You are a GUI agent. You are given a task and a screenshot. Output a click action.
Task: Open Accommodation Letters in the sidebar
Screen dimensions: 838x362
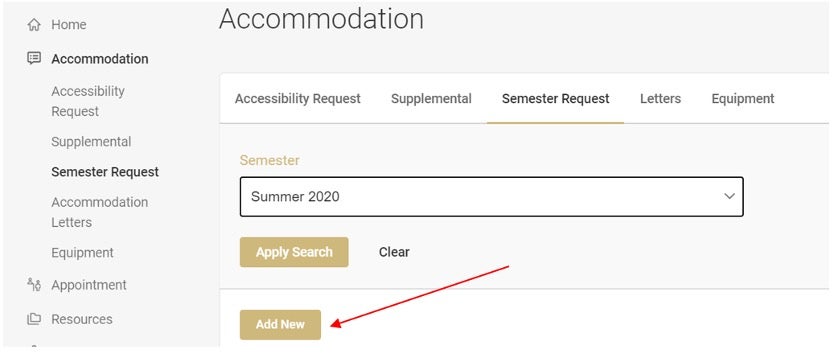(x=99, y=212)
